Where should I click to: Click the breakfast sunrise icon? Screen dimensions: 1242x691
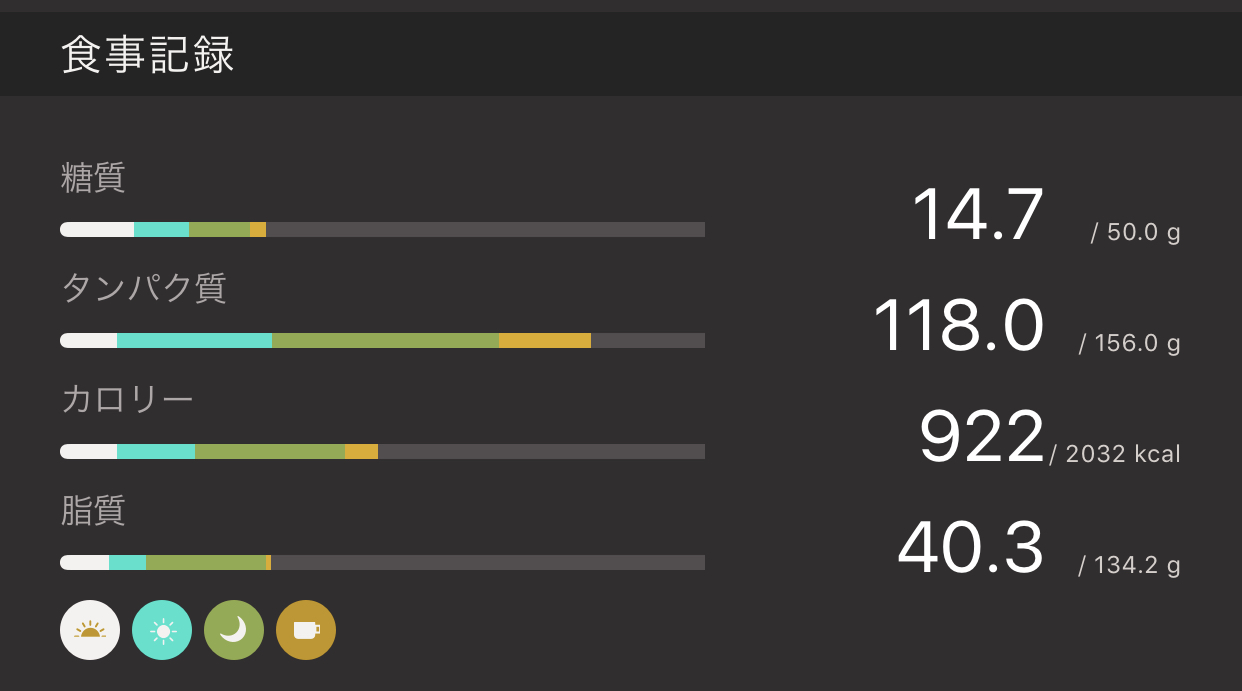click(x=90, y=630)
